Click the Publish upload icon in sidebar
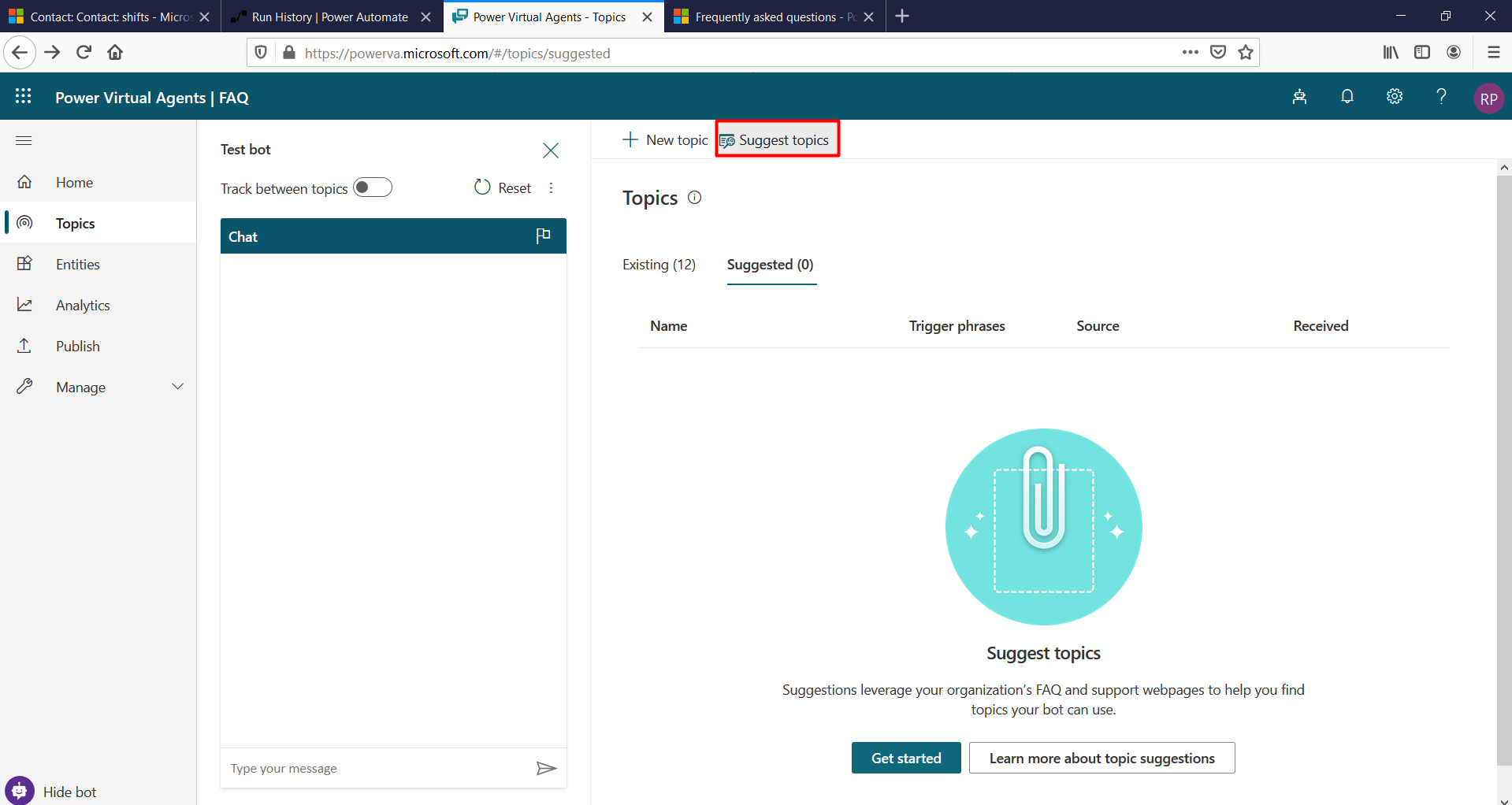 25,346
